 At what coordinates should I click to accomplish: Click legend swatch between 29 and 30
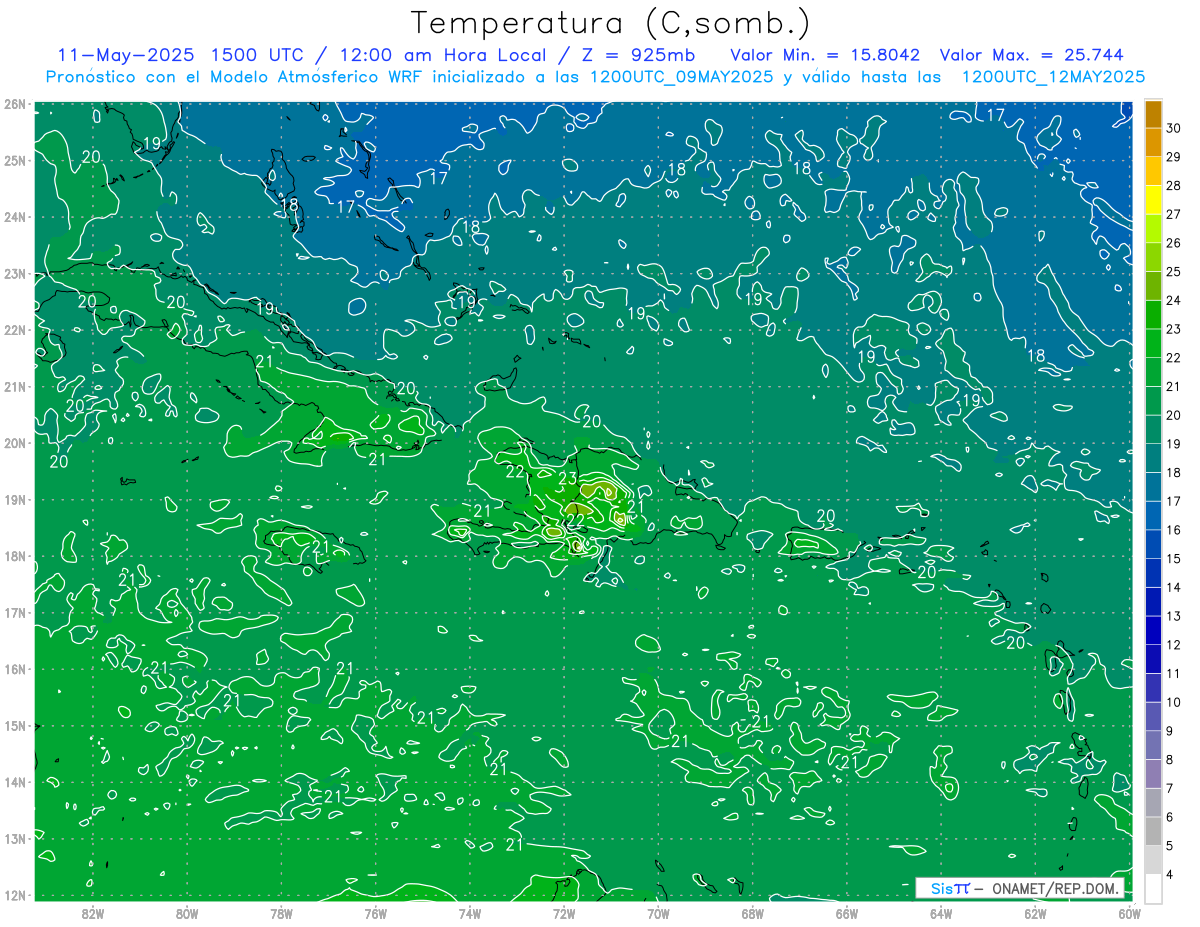[x=1153, y=142]
